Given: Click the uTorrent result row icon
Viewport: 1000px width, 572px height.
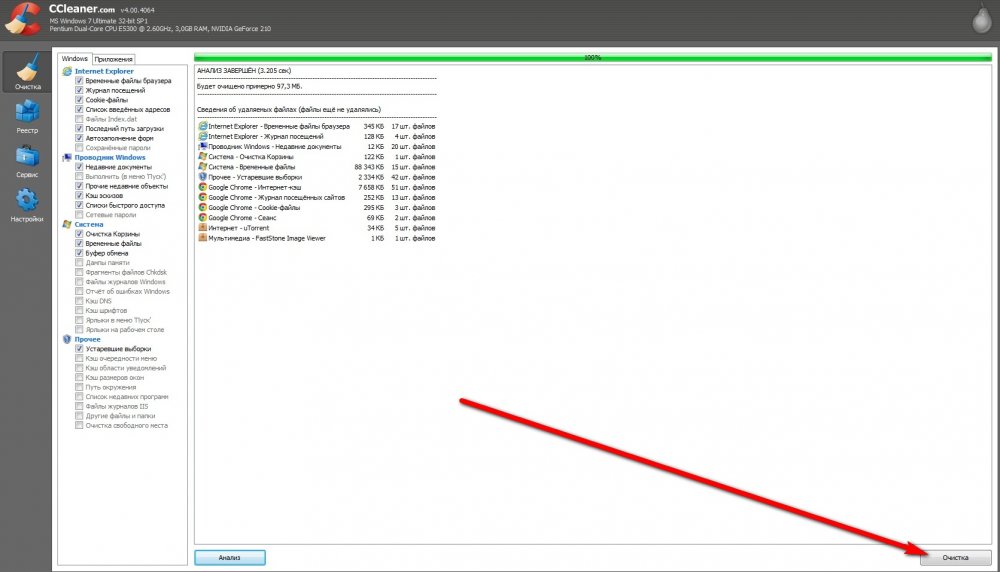Looking at the screenshot, I should (203, 228).
